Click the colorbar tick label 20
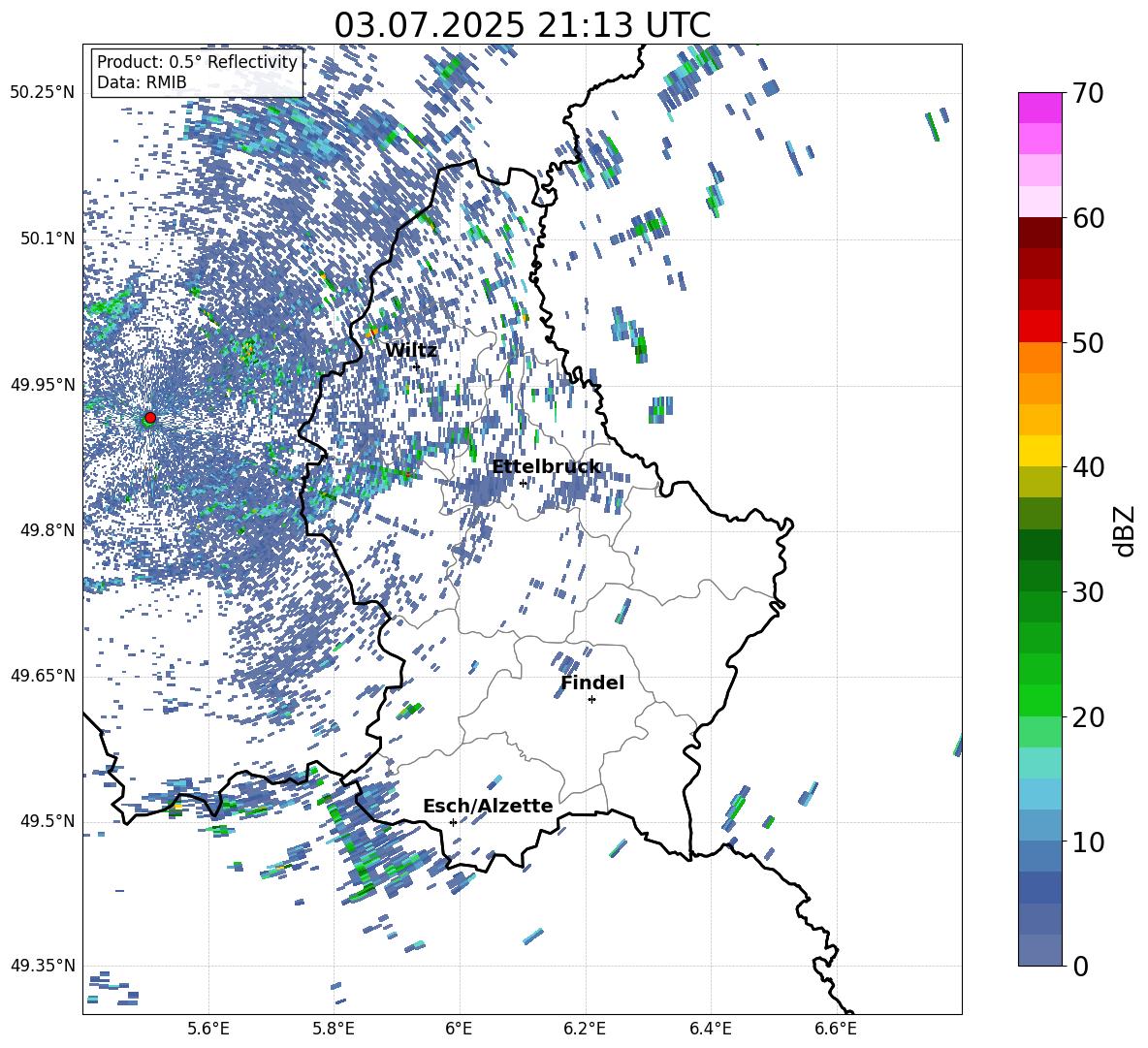 click(x=1089, y=716)
